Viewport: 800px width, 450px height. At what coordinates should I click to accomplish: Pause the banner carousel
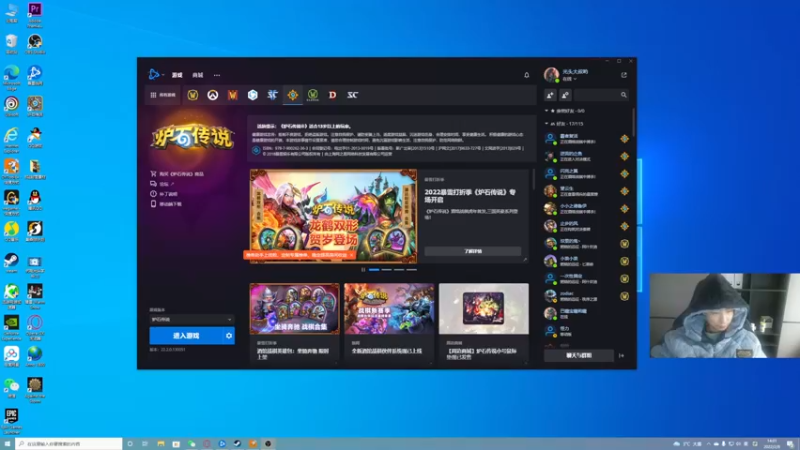[363, 269]
